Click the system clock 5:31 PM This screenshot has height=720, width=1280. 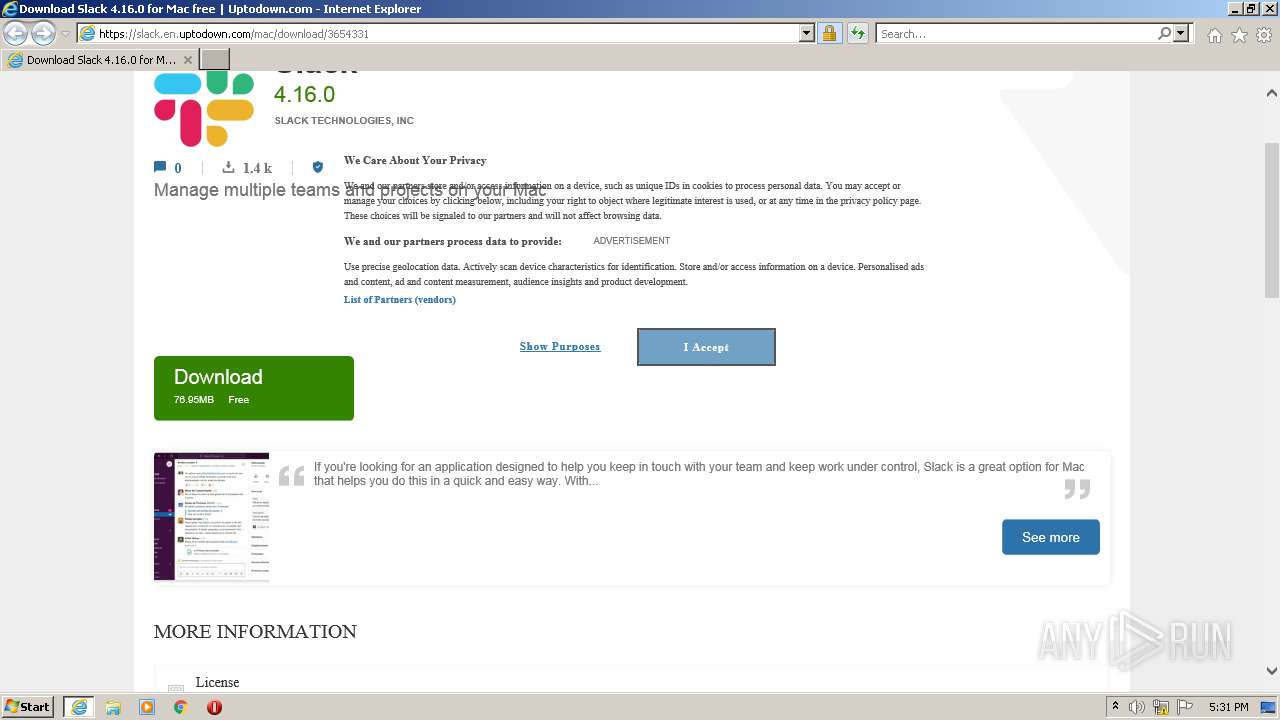(x=1228, y=707)
